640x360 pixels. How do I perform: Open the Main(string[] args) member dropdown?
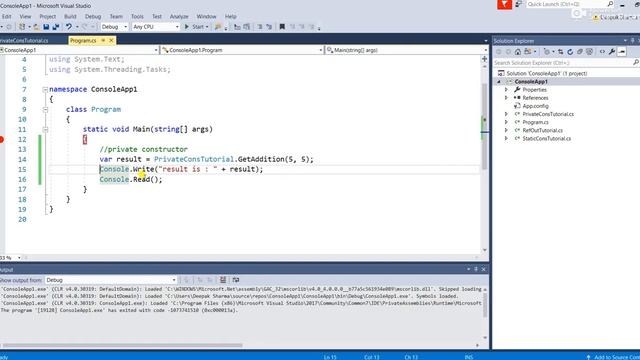(x=407, y=50)
